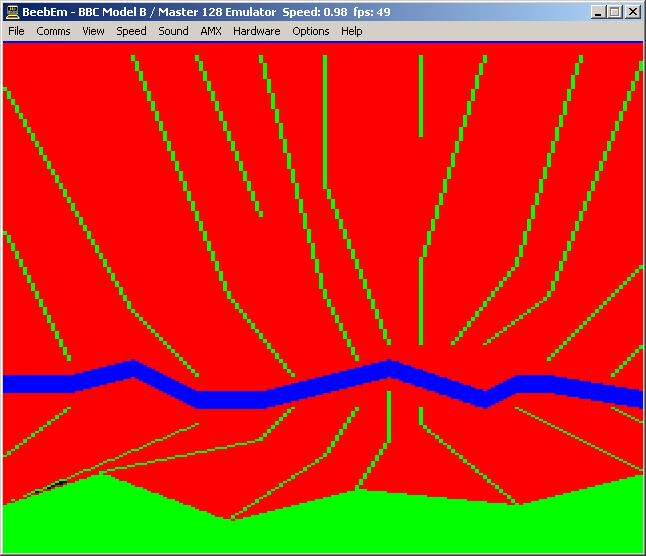Close the BeebEm emulator window
Image resolution: width=646 pixels, height=556 pixels.
[x=632, y=12]
